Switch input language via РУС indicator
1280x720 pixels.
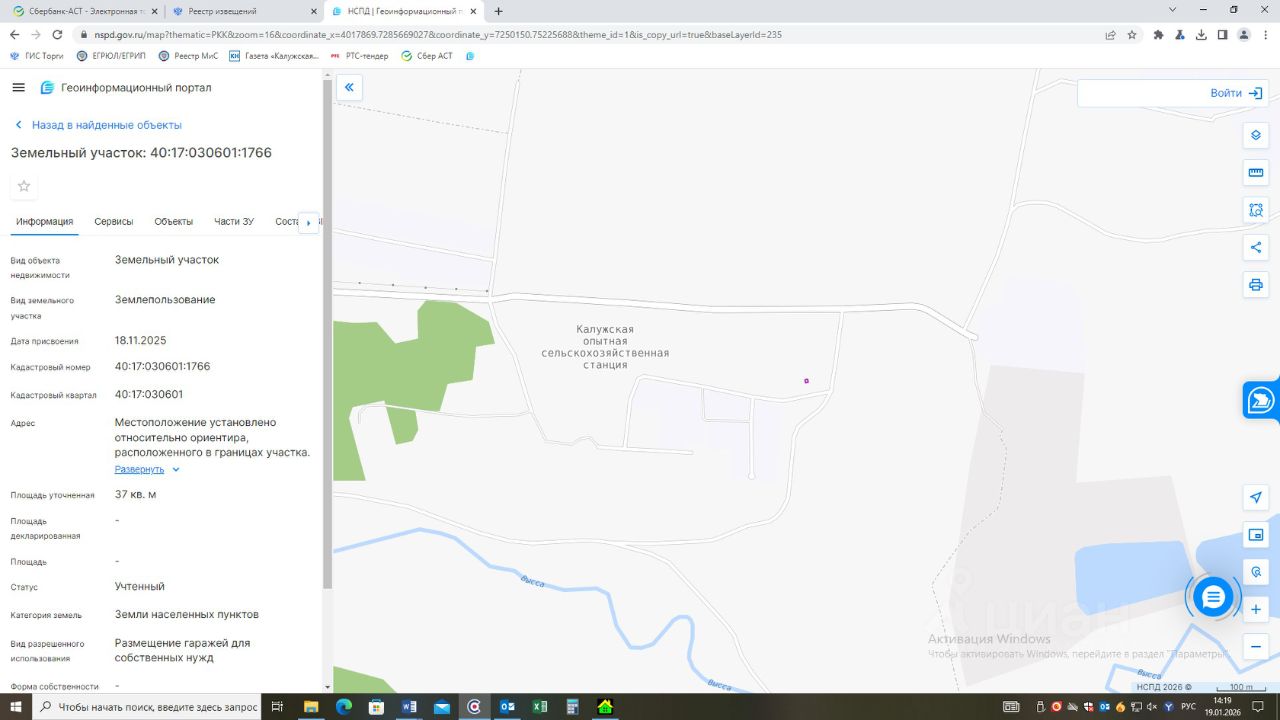[1188, 707]
